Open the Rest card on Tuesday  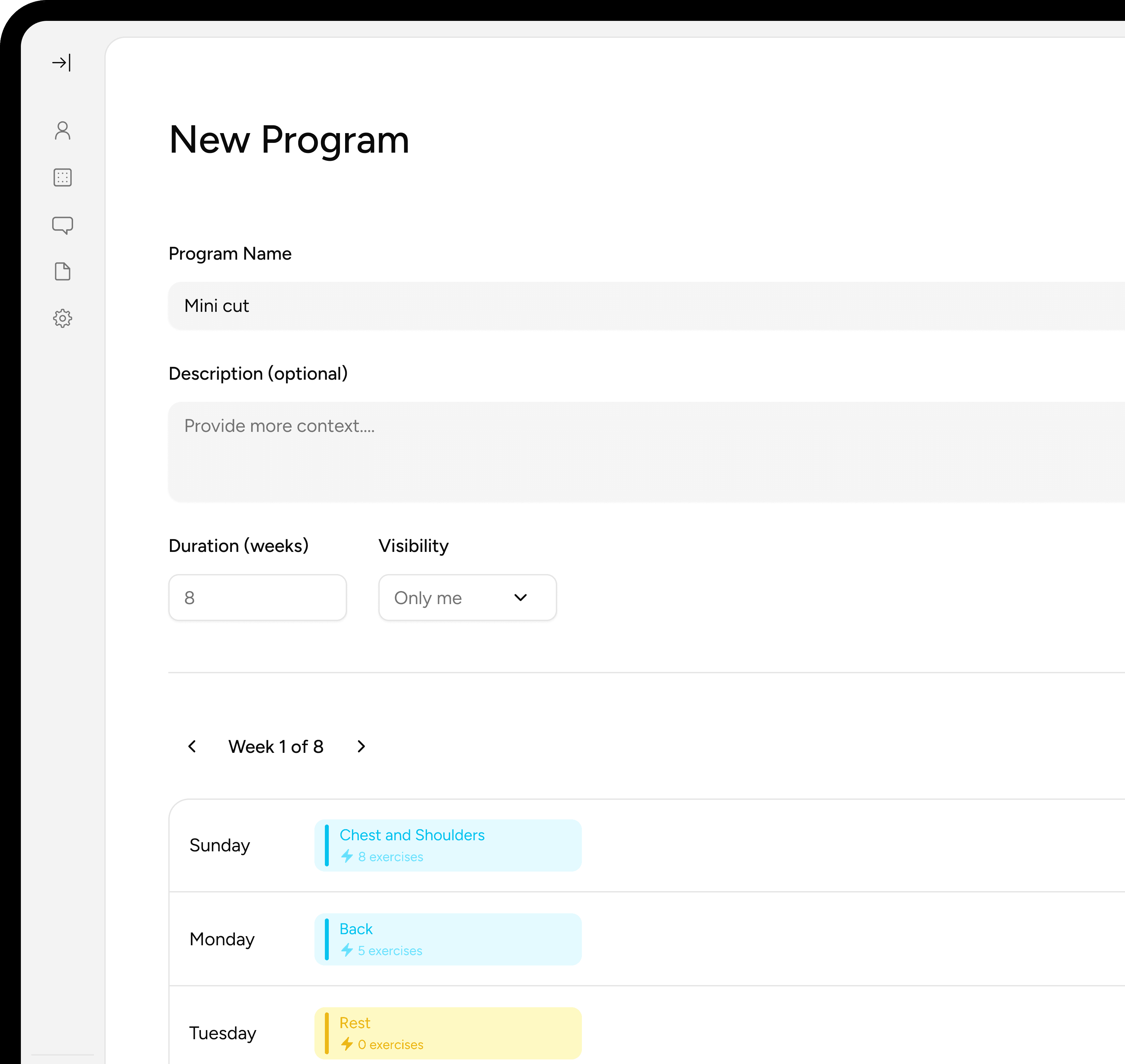[448, 1033]
